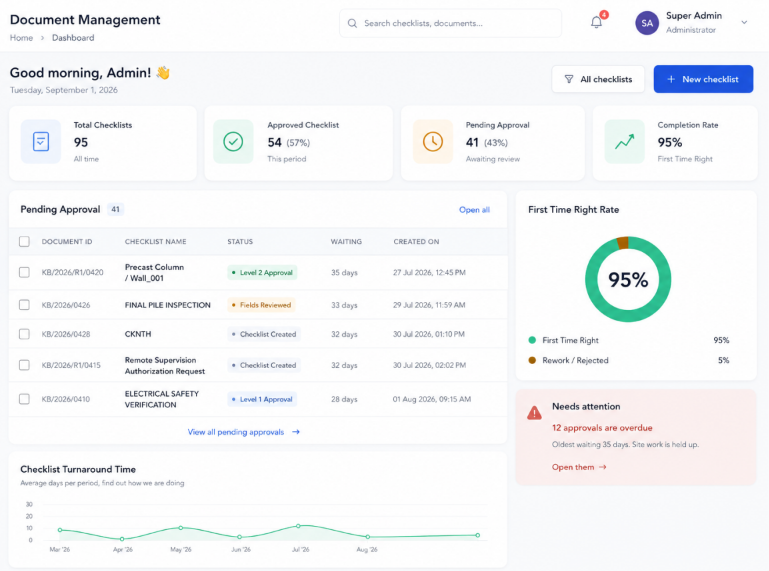
Task: Click the Approved Checklist value 54
Action: 274,142
